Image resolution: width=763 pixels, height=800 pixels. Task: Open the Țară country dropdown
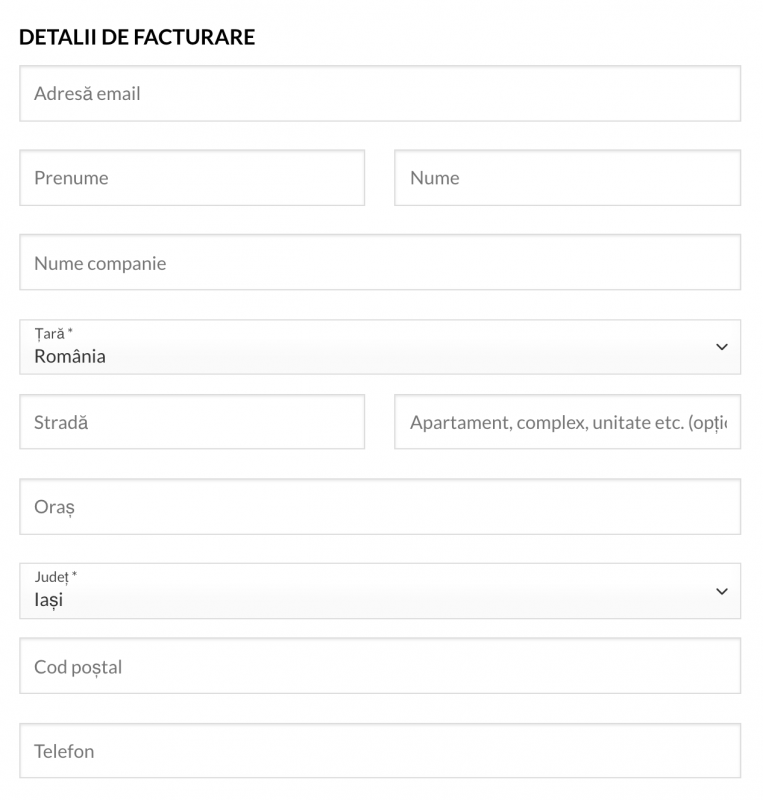coord(380,347)
